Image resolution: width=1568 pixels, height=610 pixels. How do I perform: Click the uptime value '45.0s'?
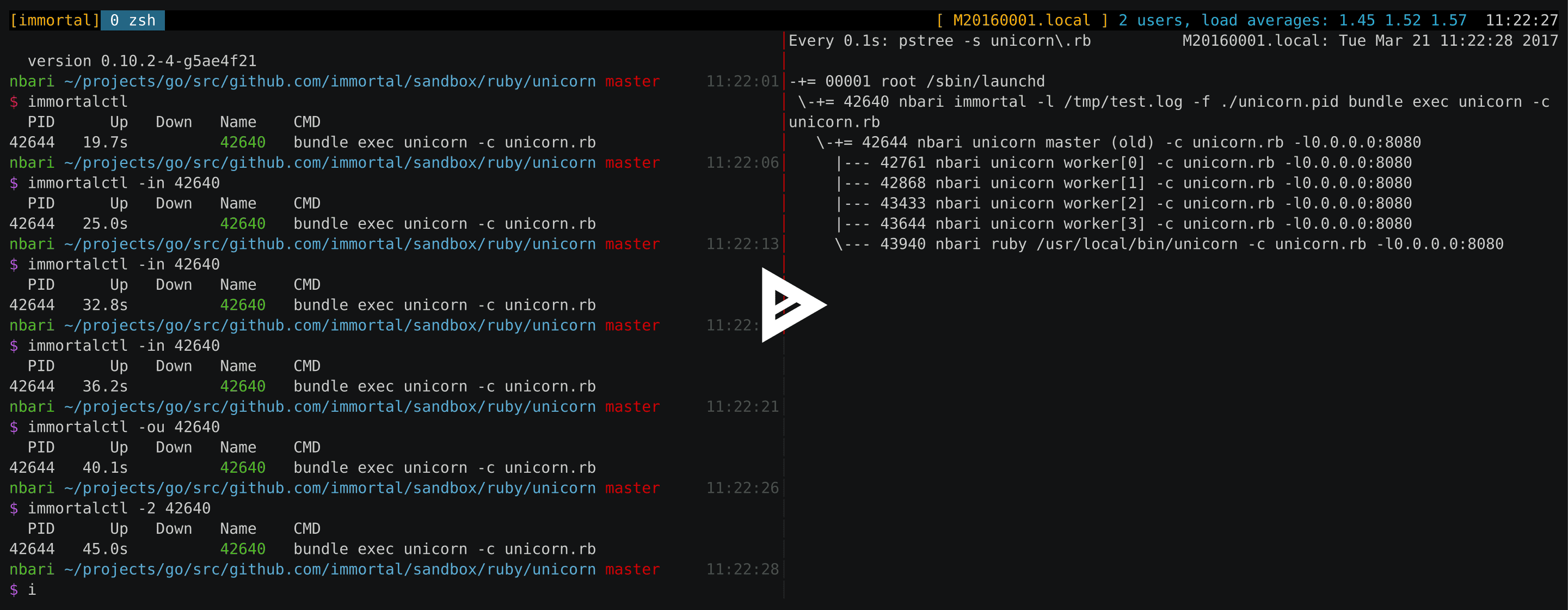105,549
